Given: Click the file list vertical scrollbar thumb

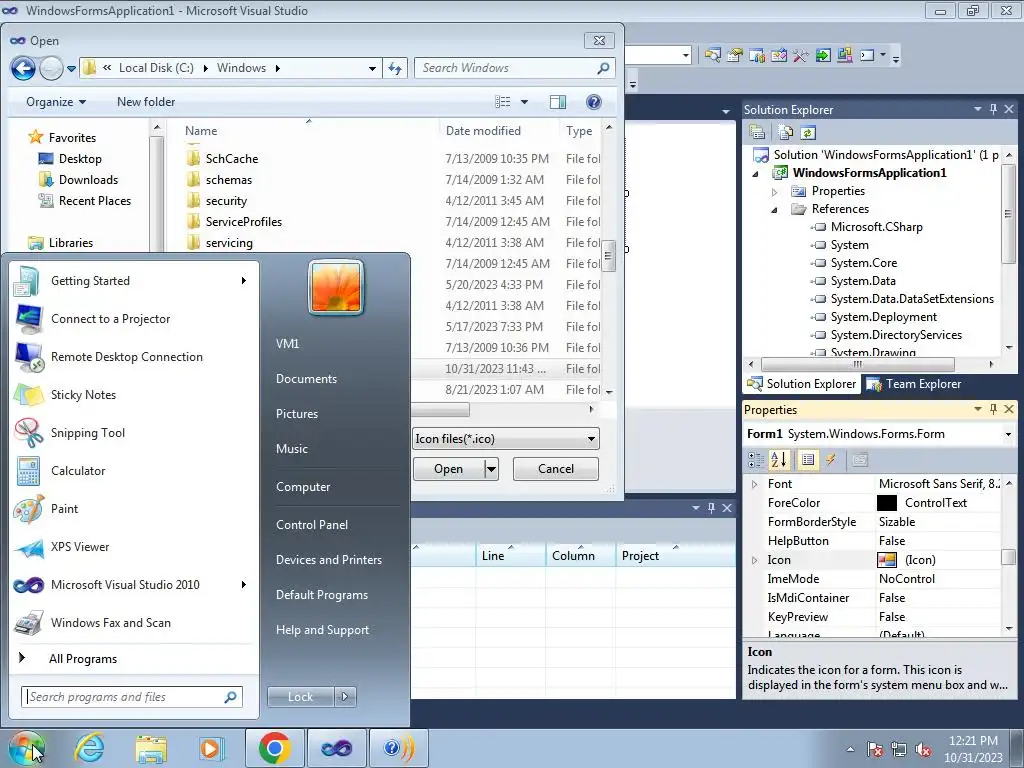Looking at the screenshot, I should tap(607, 256).
